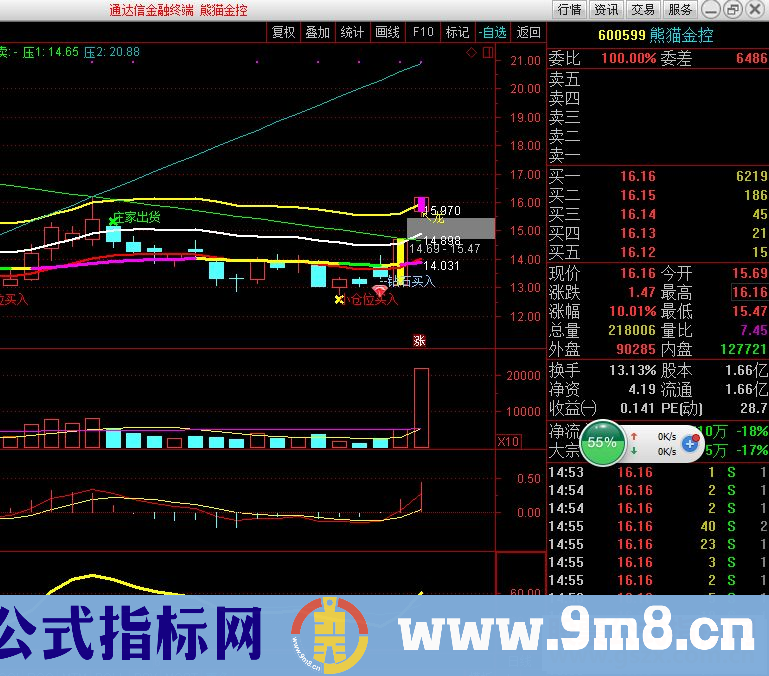The height and width of the screenshot is (676, 769).
Task: Click the 换手 value 13.13%
Action: click(633, 370)
